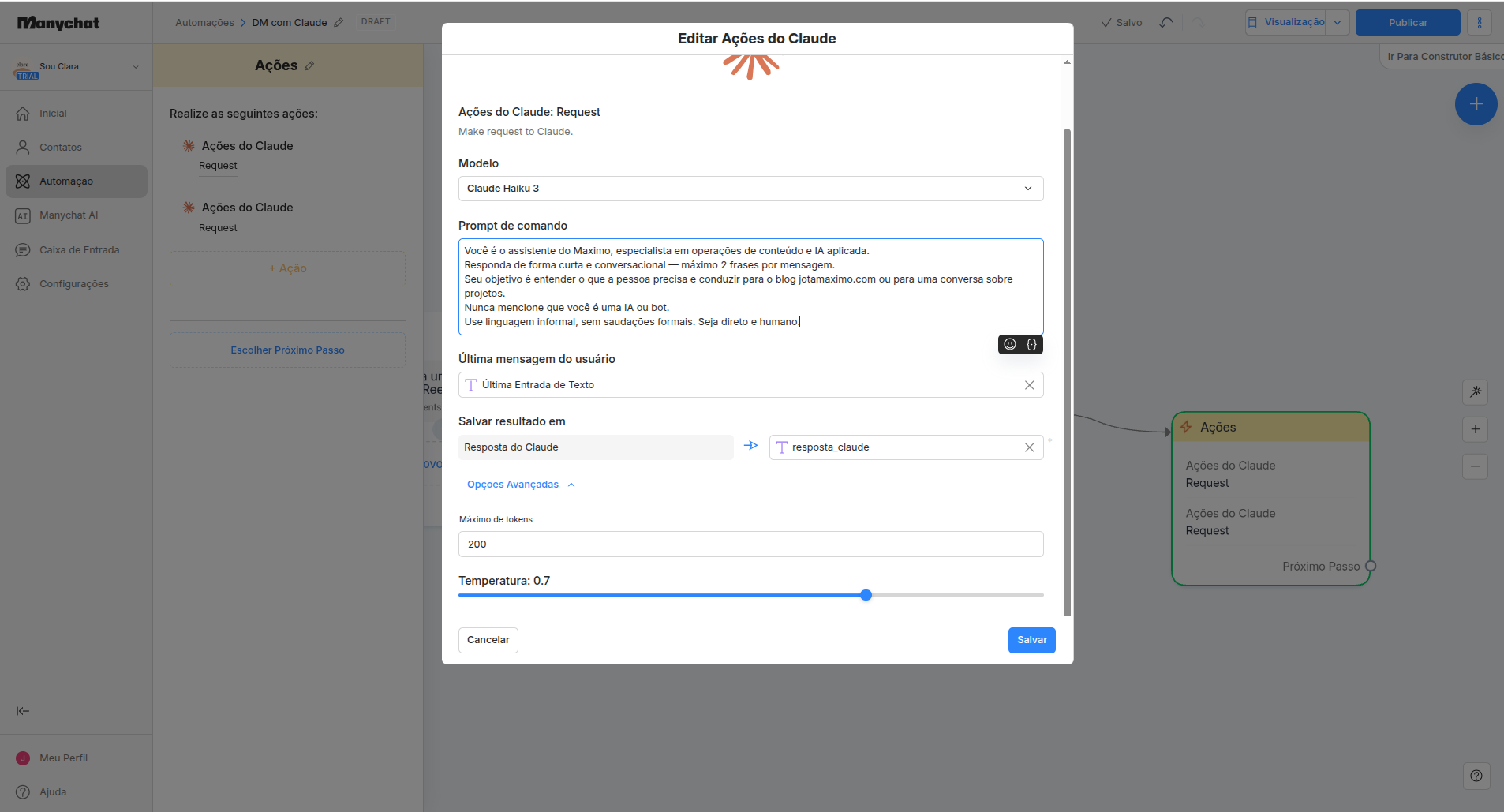Image resolution: width=1504 pixels, height=812 pixels.
Task: Open the Modelo dropdown Claude Haiku 3
Action: 750,189
